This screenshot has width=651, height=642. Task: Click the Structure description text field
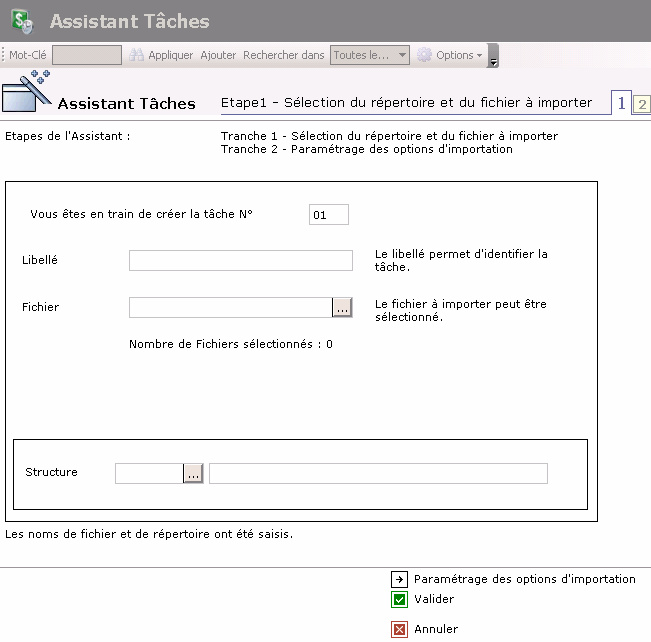(378, 473)
